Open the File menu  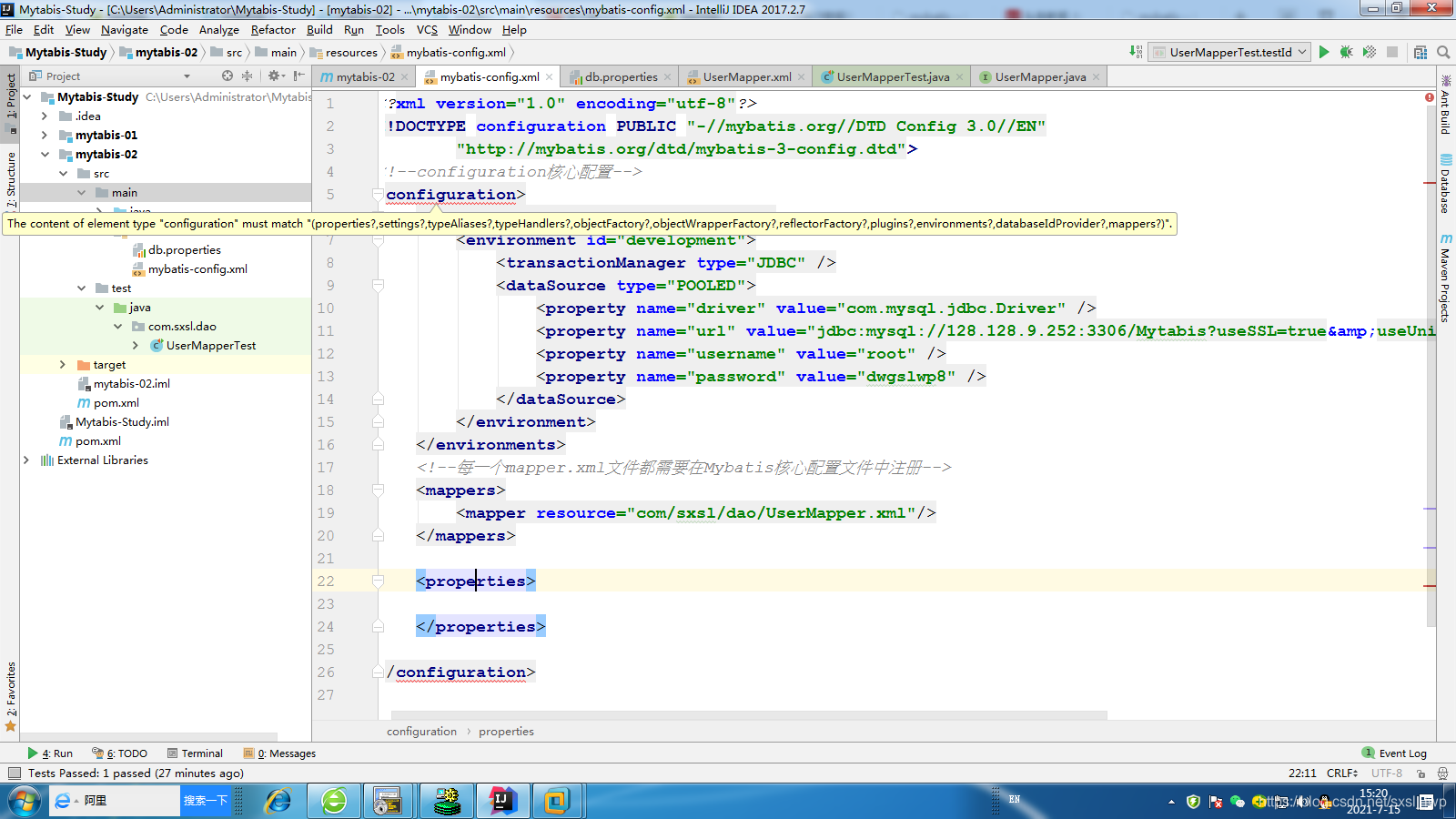click(x=14, y=29)
